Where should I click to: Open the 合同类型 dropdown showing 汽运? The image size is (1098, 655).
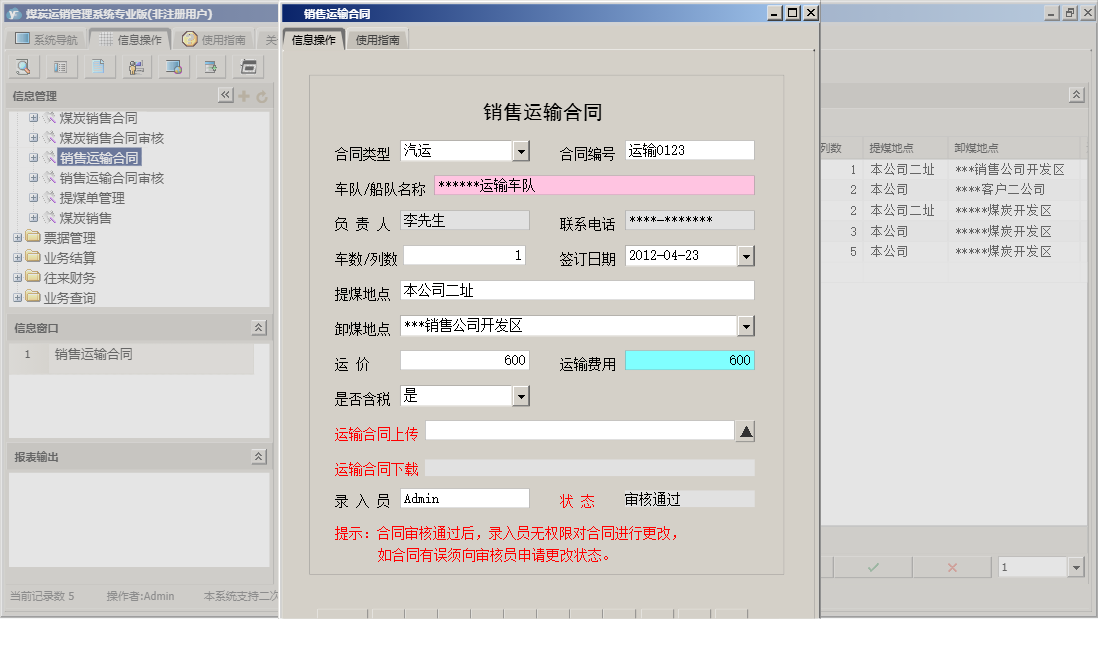pos(521,150)
